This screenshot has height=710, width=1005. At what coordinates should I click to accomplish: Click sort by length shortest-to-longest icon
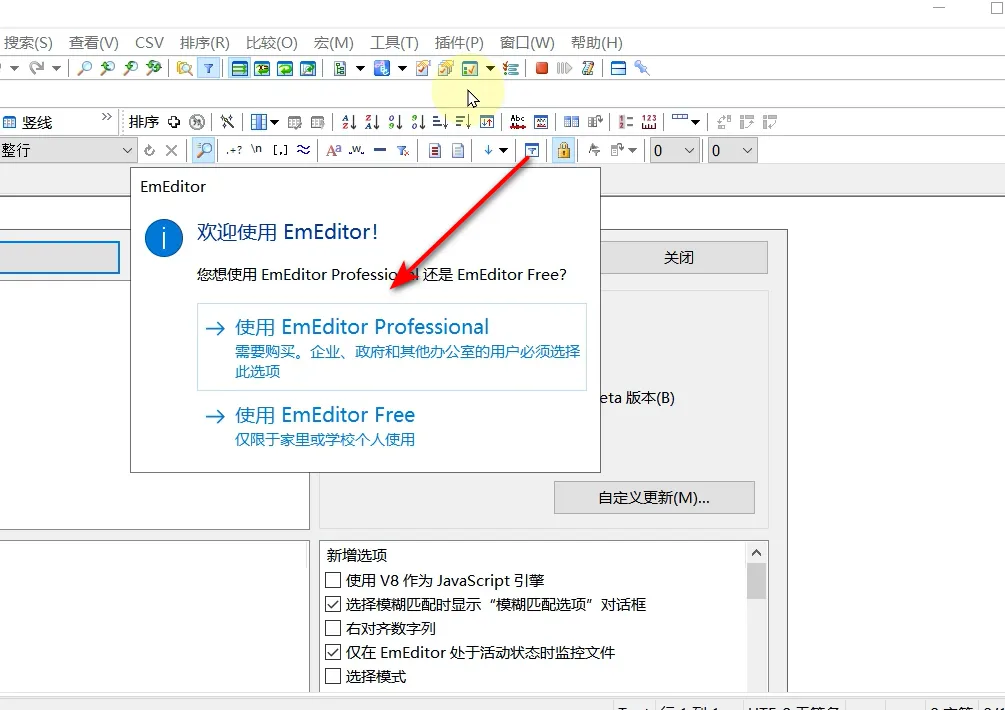click(440, 122)
